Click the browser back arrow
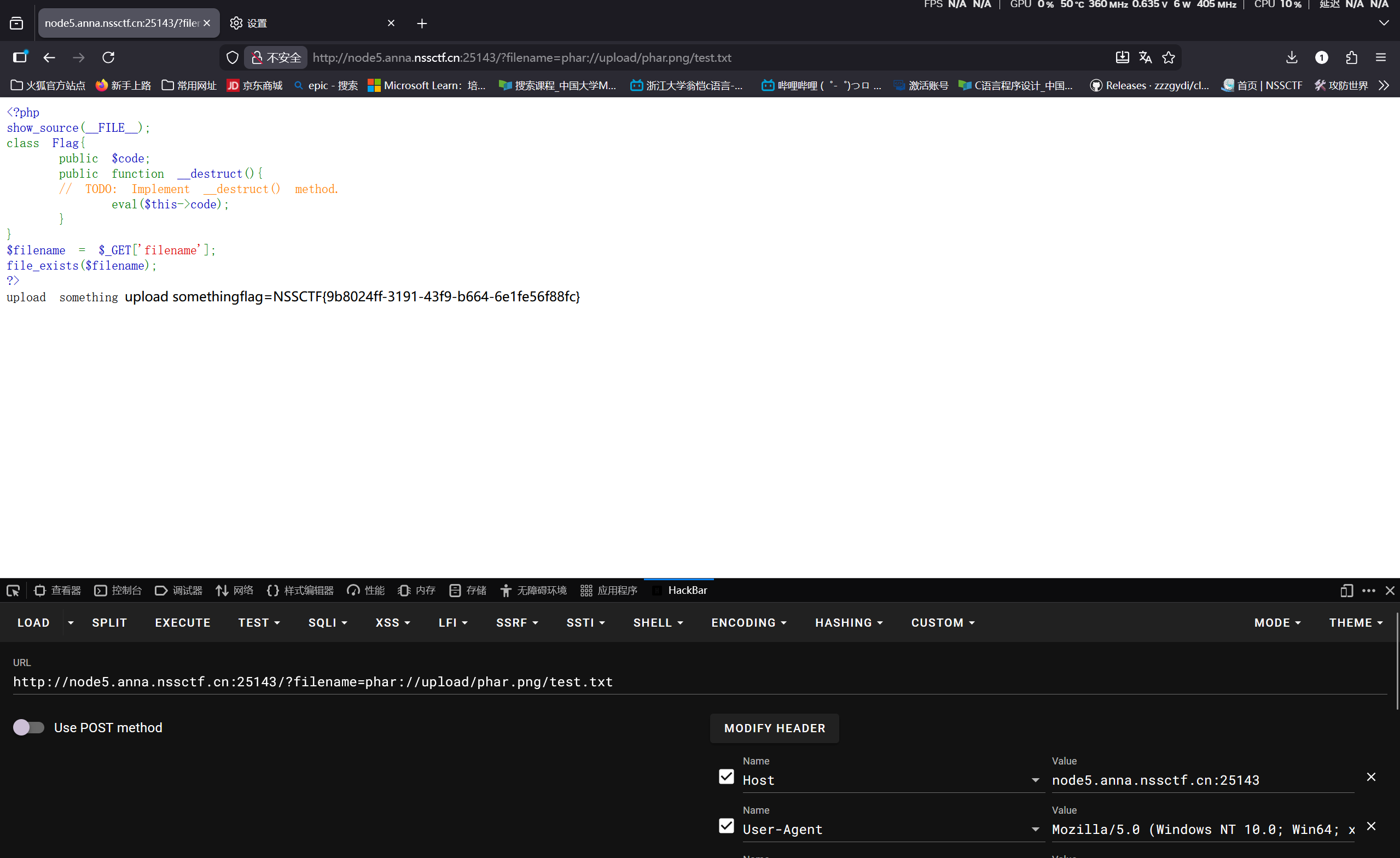Image resolution: width=1400 pixels, height=858 pixels. [49, 57]
